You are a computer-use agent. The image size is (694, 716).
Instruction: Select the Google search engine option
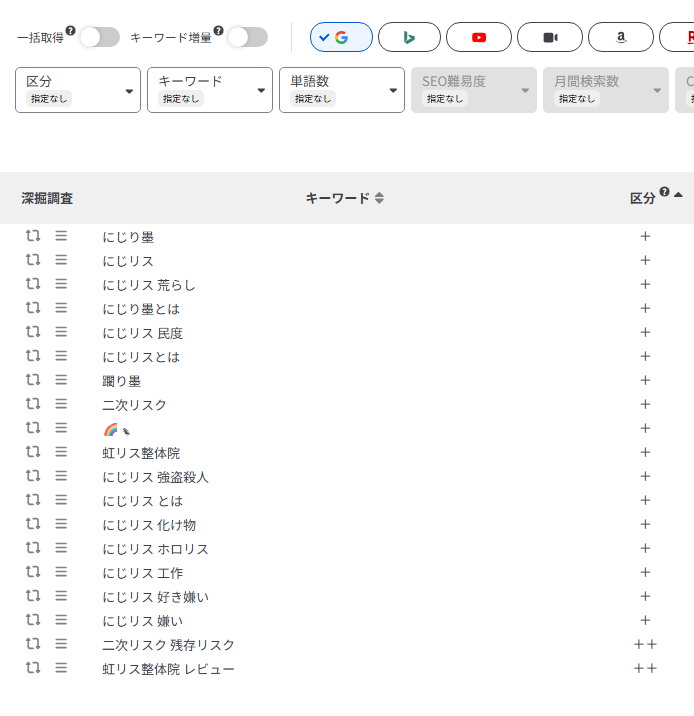(341, 37)
